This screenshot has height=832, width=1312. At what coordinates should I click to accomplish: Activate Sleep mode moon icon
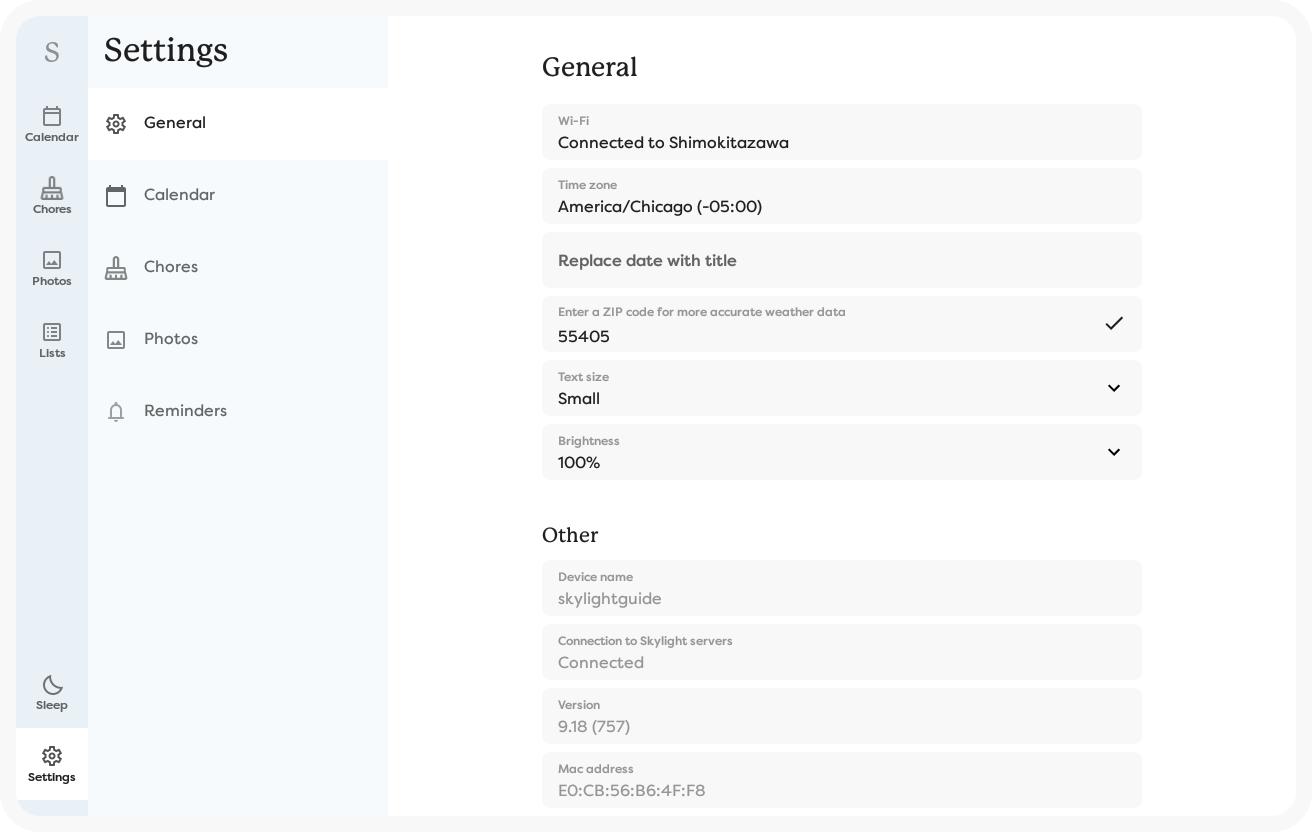pos(52,692)
